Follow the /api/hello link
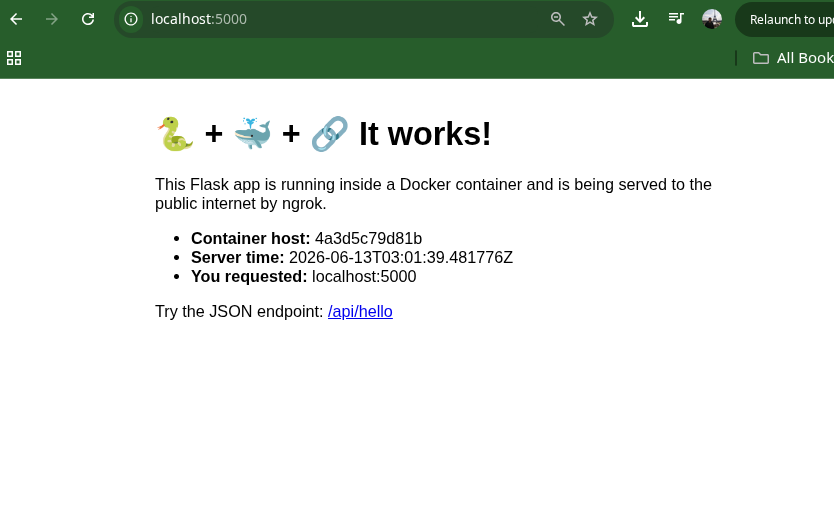The width and height of the screenshot is (834, 531). tap(360, 311)
